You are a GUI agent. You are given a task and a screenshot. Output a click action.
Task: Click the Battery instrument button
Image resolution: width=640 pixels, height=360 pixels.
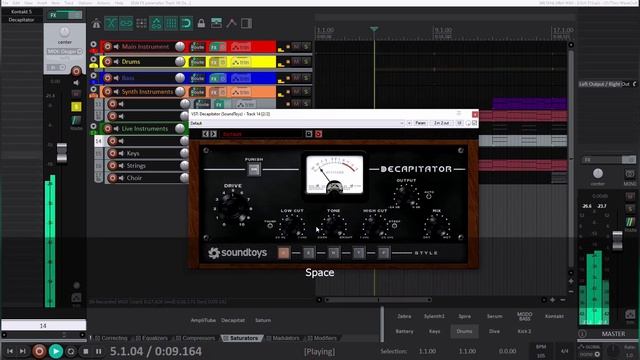404,331
